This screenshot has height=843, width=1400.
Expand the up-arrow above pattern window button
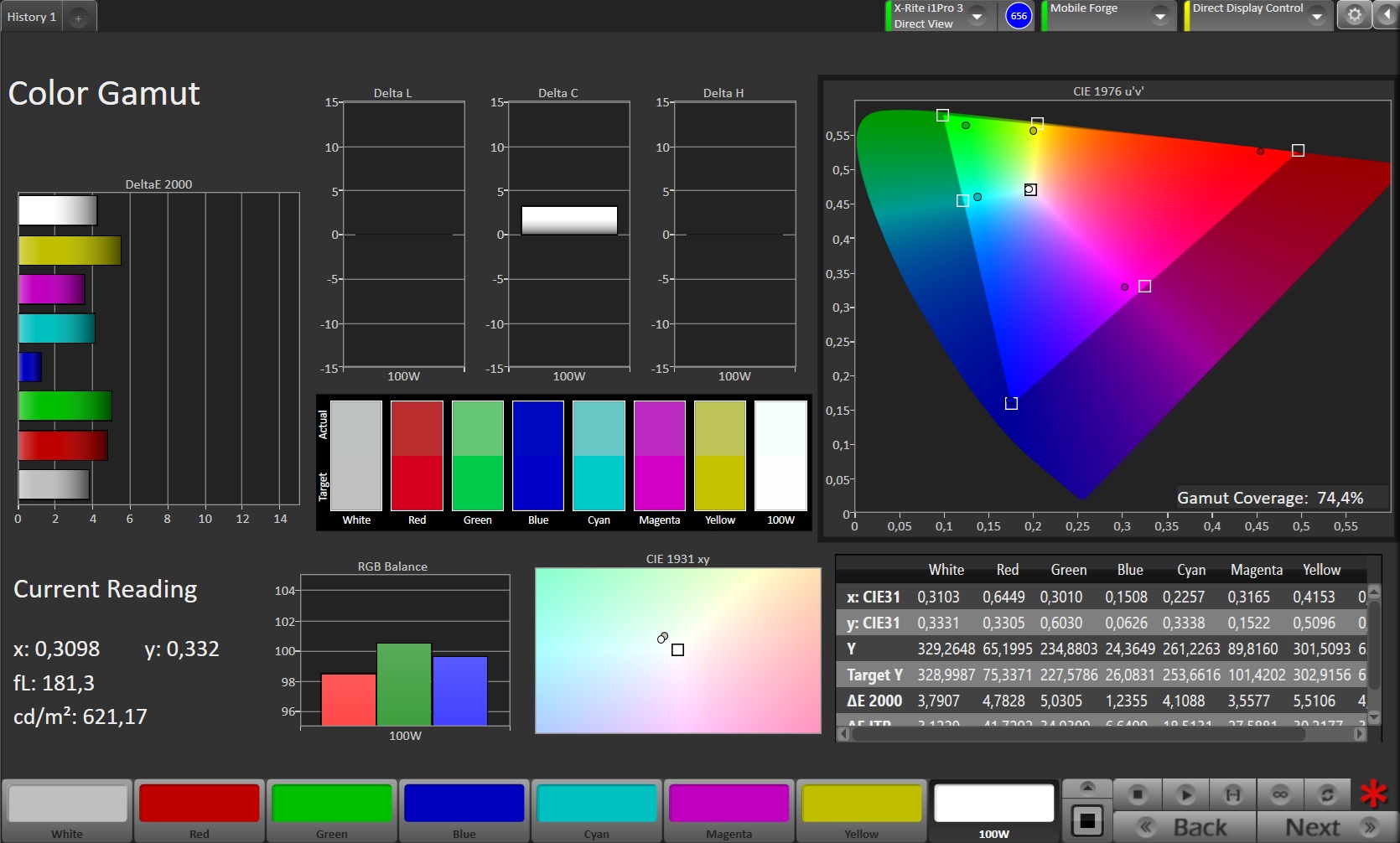[1087, 788]
